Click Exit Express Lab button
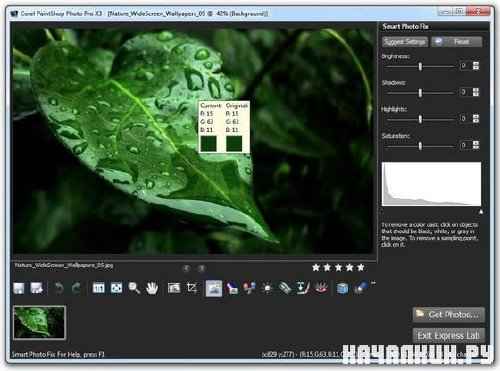 448,335
